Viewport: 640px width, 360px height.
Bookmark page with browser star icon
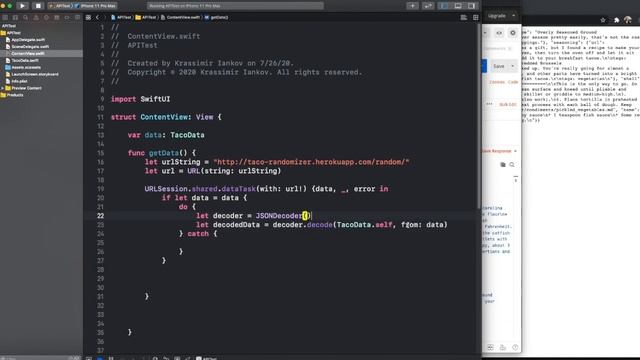pos(603,20)
